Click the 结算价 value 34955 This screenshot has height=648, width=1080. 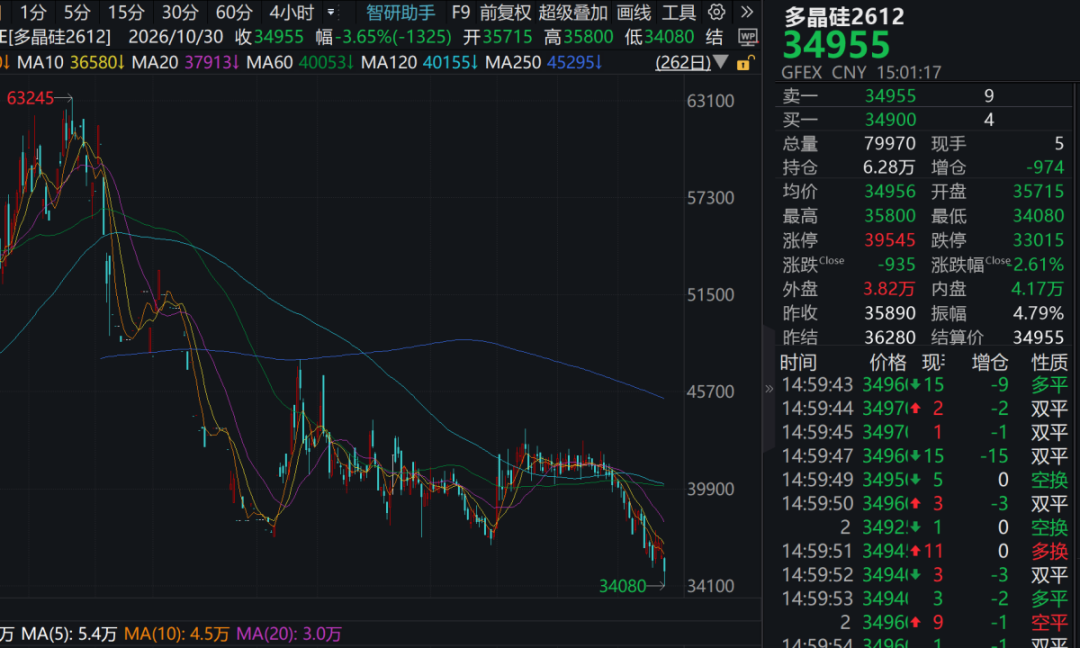coord(1038,337)
